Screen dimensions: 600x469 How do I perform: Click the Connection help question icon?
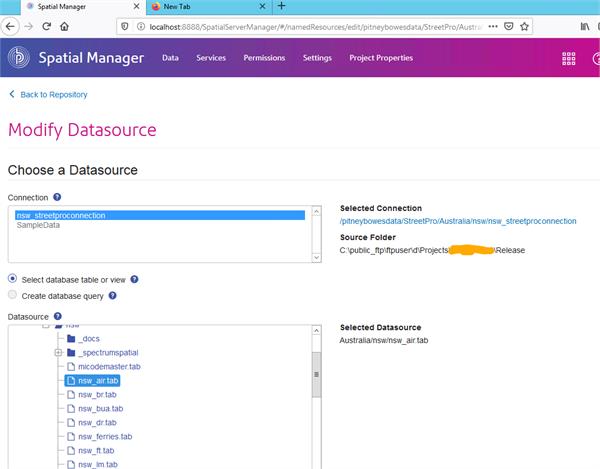(57, 197)
